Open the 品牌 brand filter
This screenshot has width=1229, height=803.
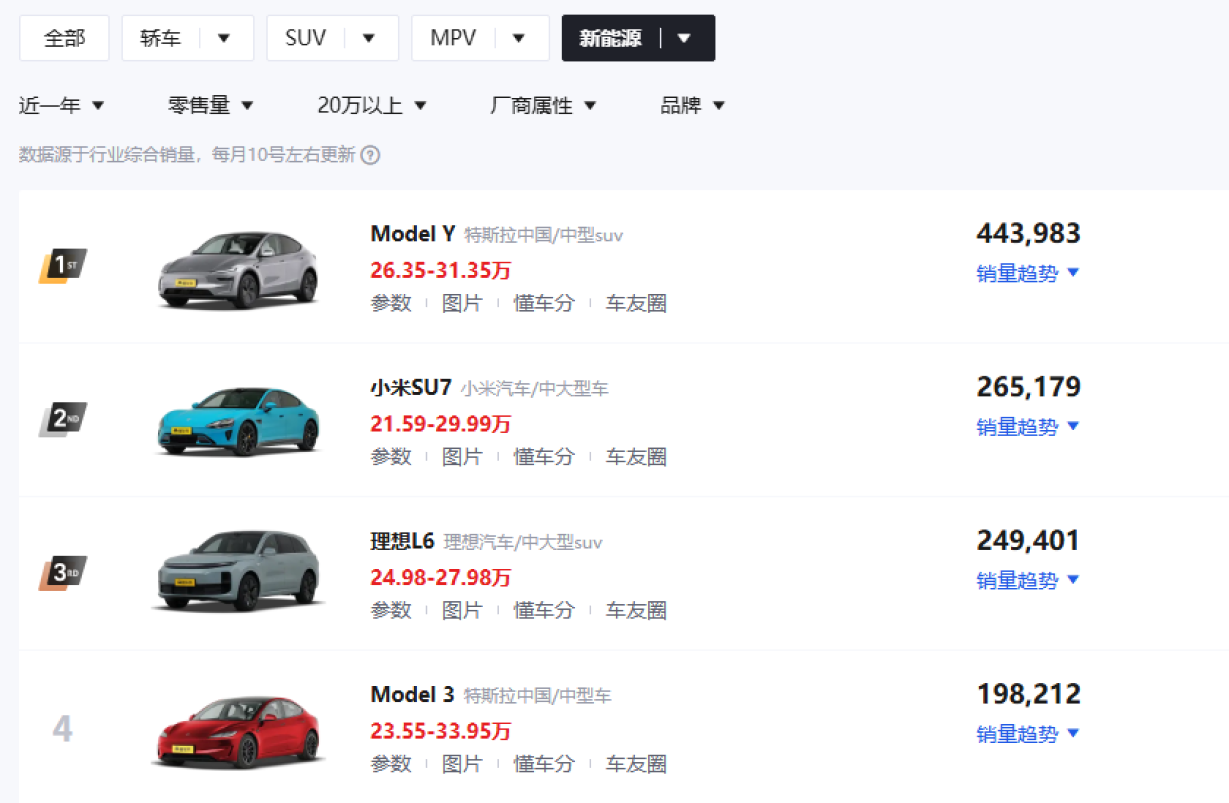click(692, 105)
